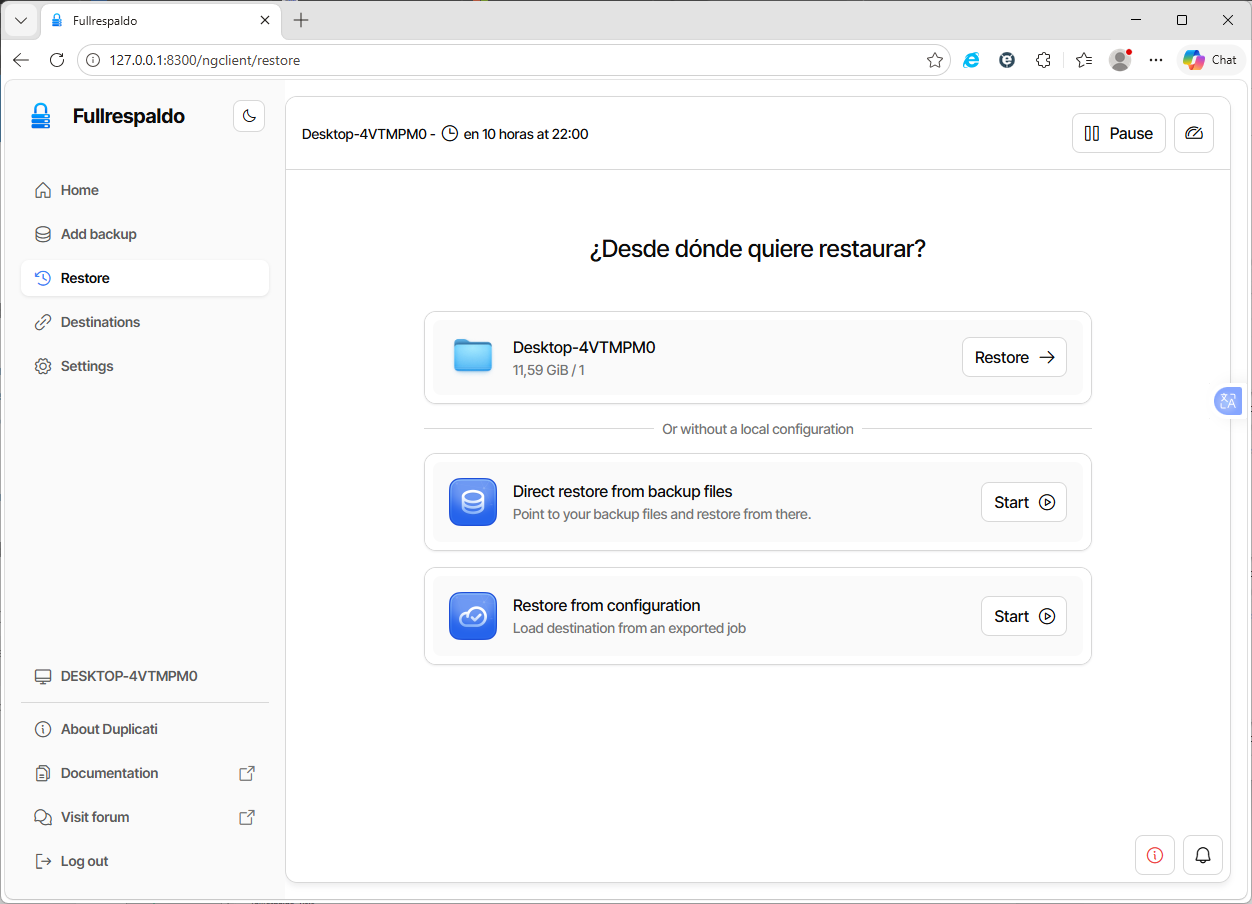Restore from Desktop-4VTMPM0 backup
The image size is (1252, 904).
tap(1014, 357)
